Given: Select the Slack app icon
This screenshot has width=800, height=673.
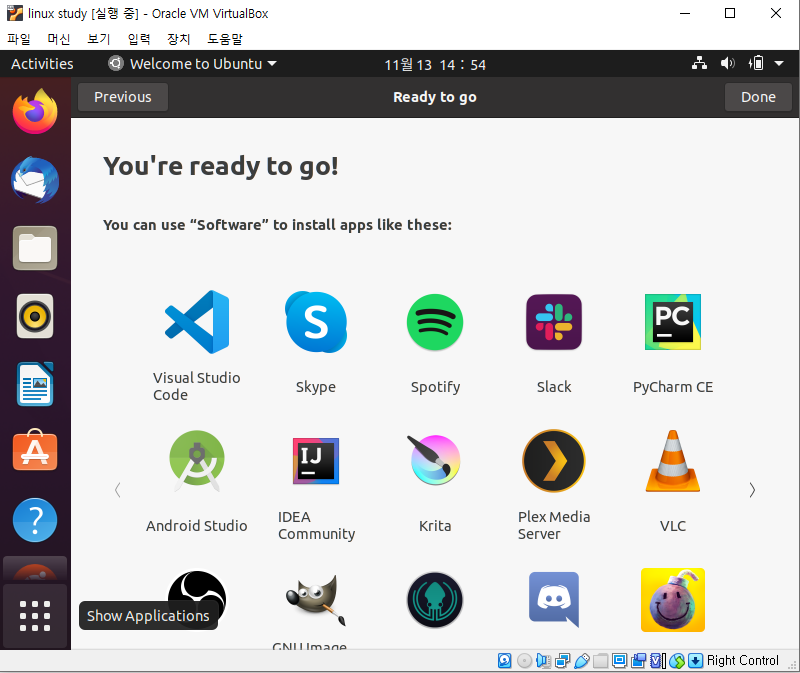Looking at the screenshot, I should point(554,322).
